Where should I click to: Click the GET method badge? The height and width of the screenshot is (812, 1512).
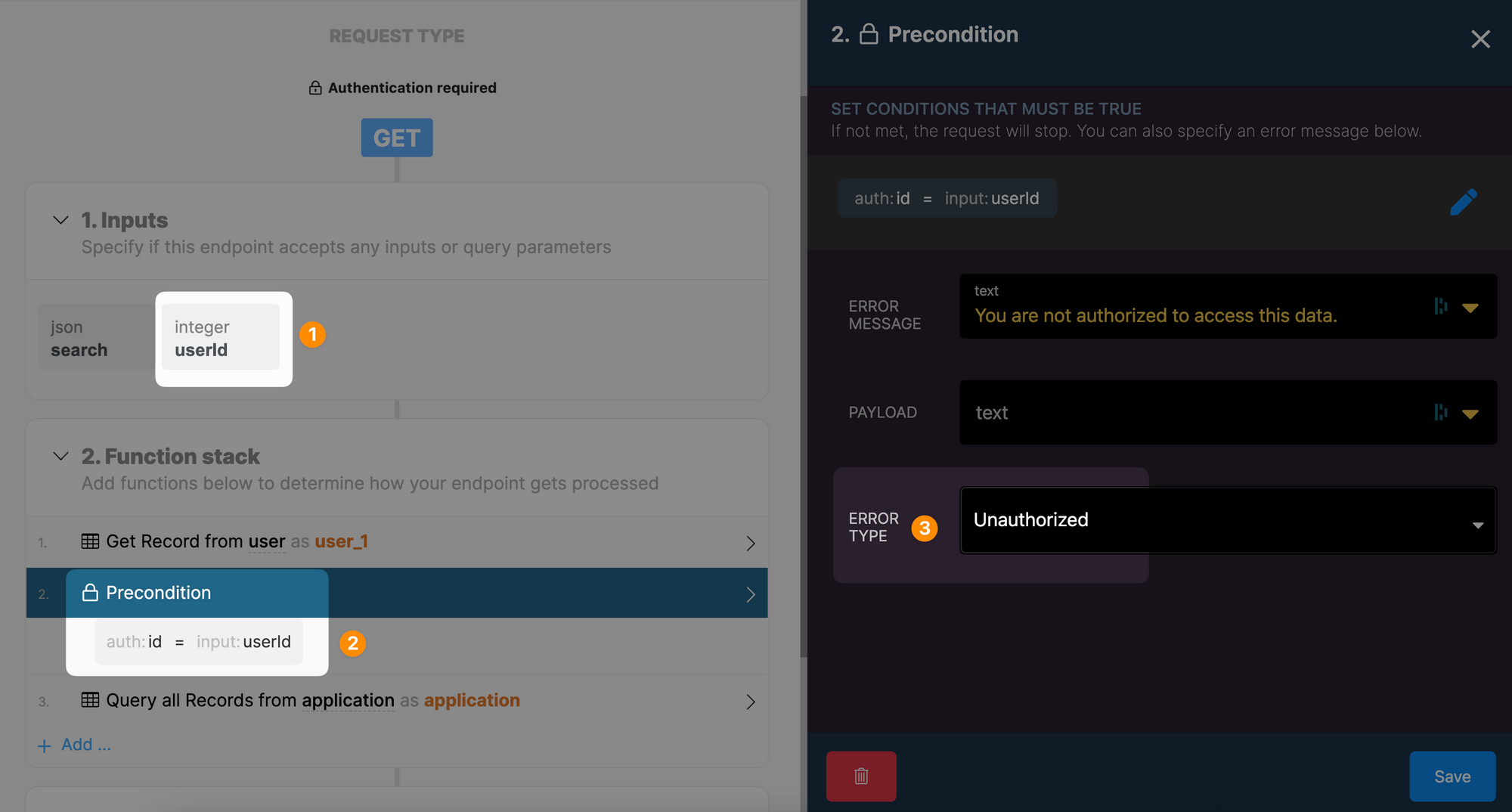pos(396,138)
